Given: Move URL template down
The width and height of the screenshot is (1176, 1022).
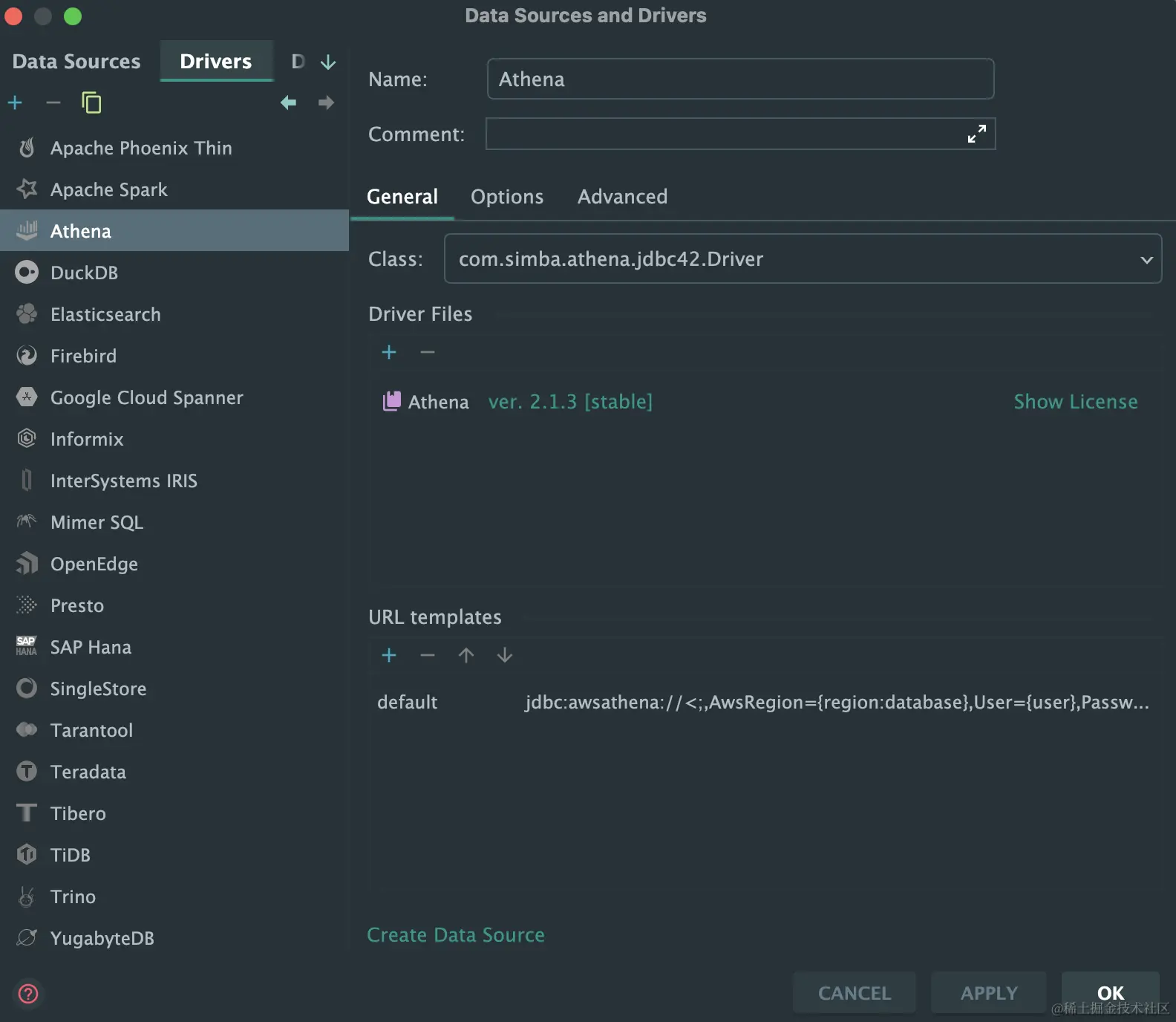Looking at the screenshot, I should pos(505,655).
